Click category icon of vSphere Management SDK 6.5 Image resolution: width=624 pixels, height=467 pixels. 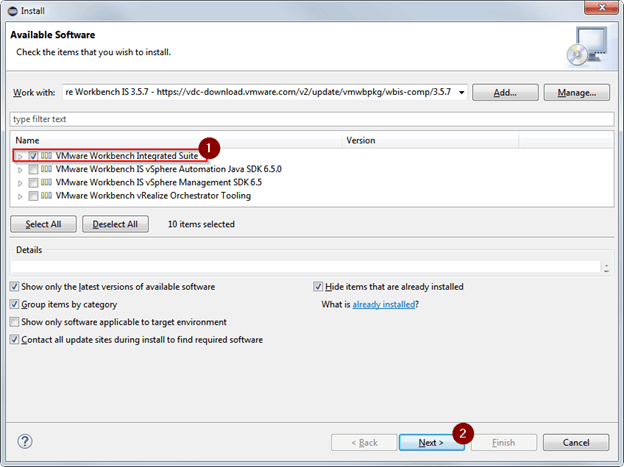[x=46, y=182]
